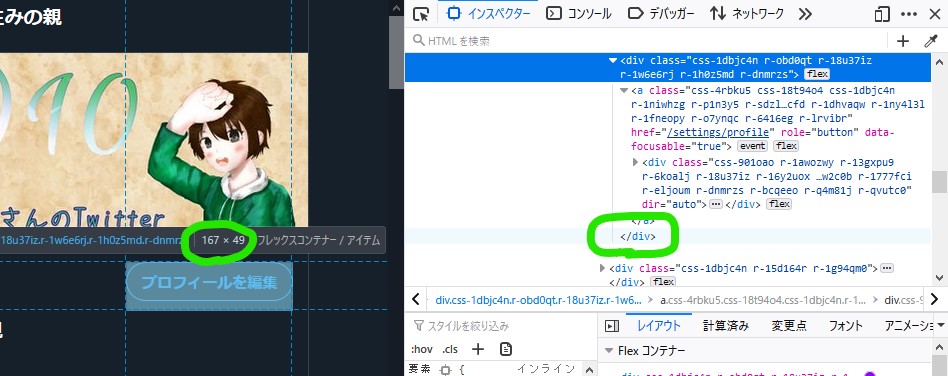Expand ellipsis inside css-901oao div
The image size is (948, 376).
point(716,204)
